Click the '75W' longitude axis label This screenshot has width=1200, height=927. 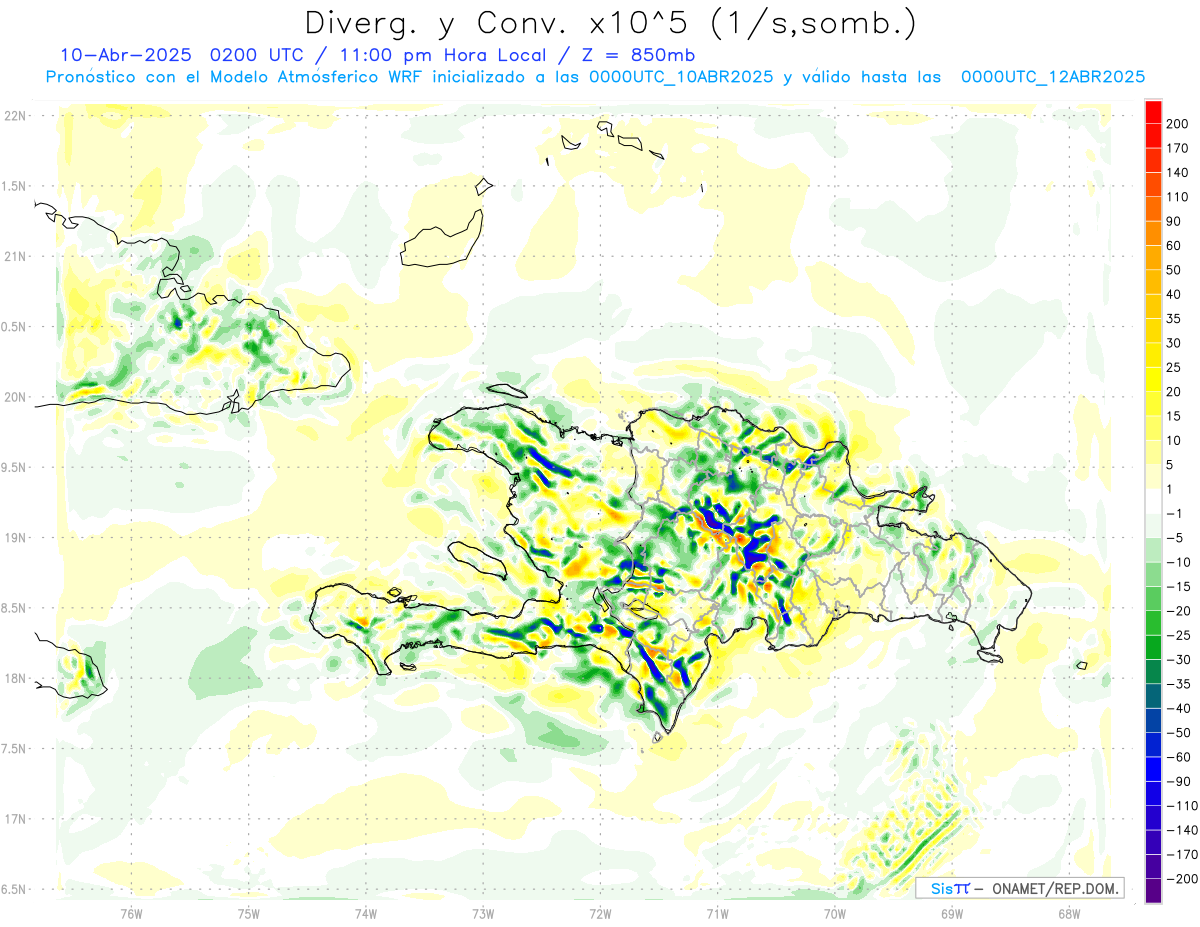(x=249, y=914)
